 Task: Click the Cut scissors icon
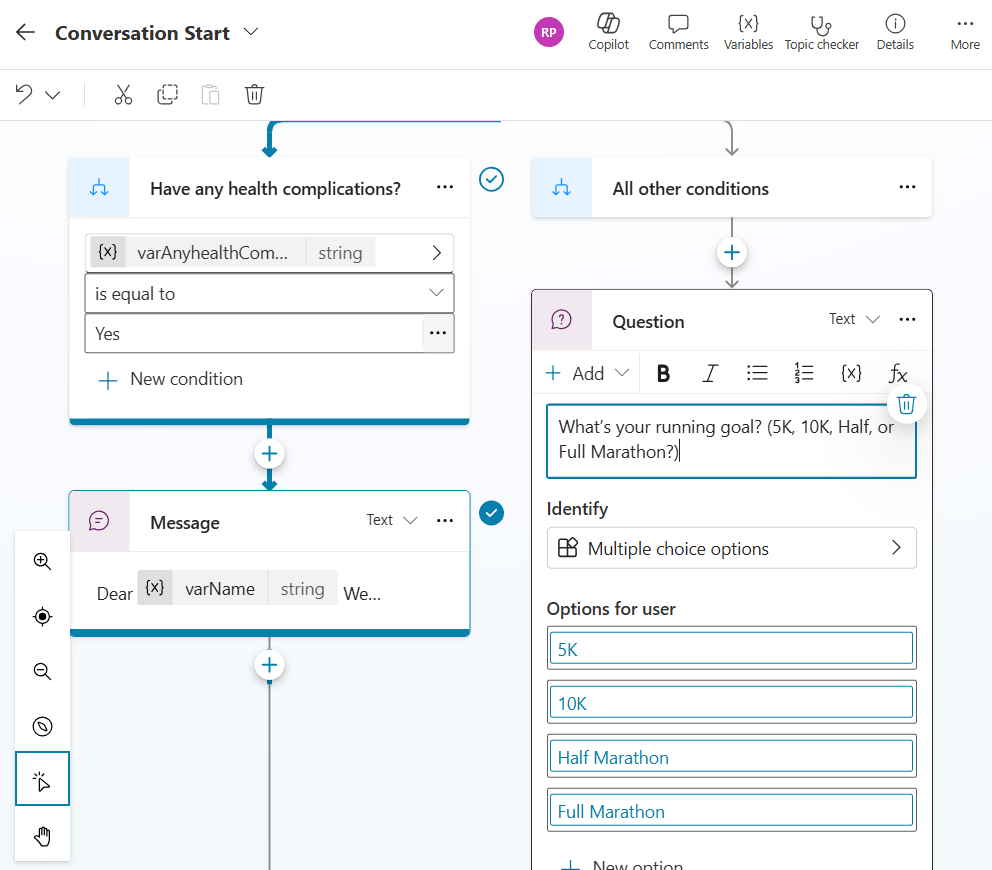123,95
